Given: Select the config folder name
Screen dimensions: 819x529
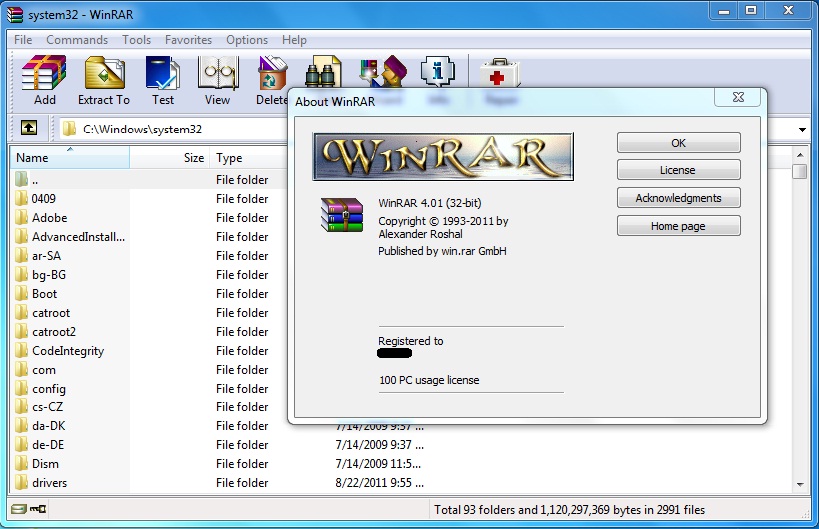Looking at the screenshot, I should (49, 389).
